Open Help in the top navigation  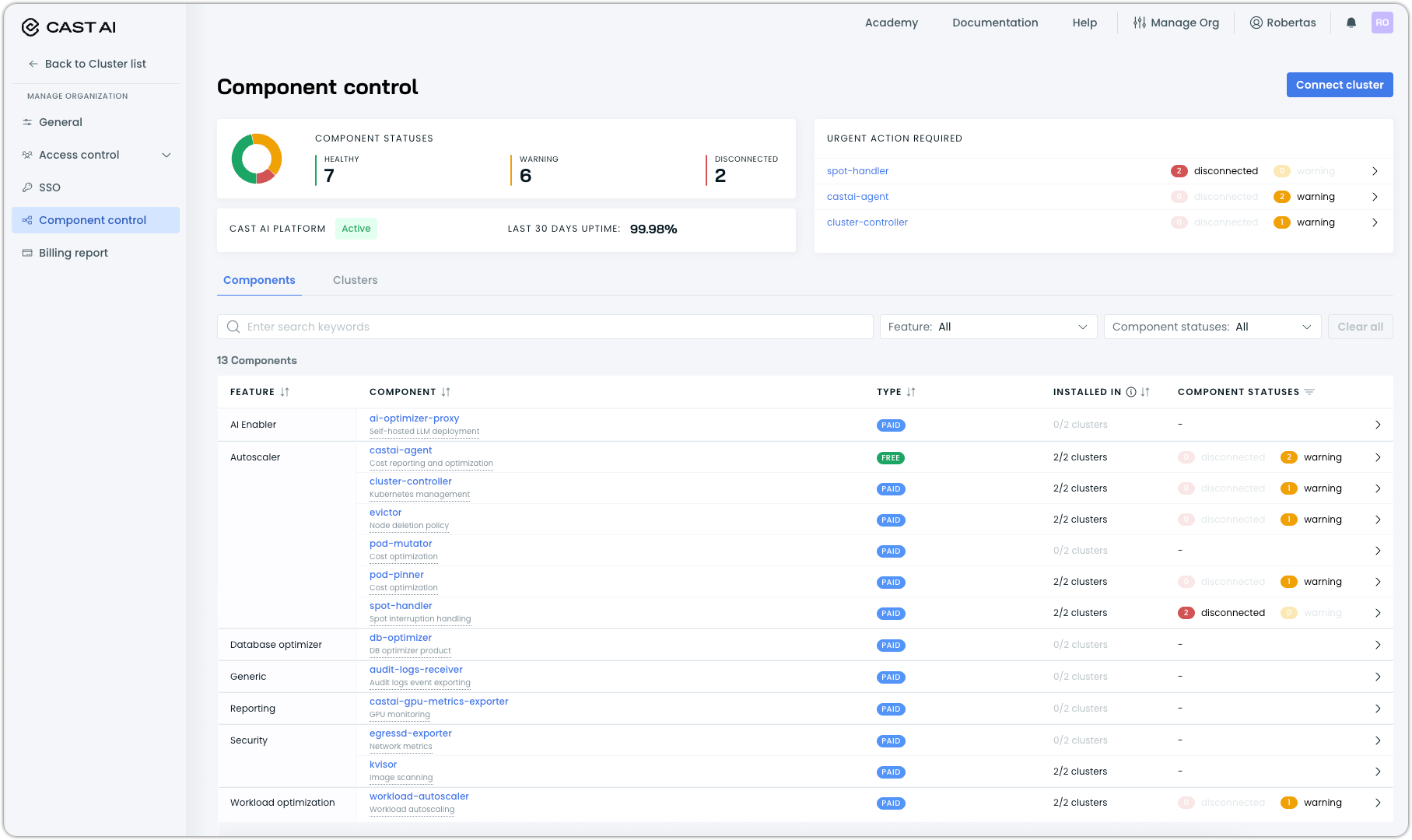(1084, 23)
